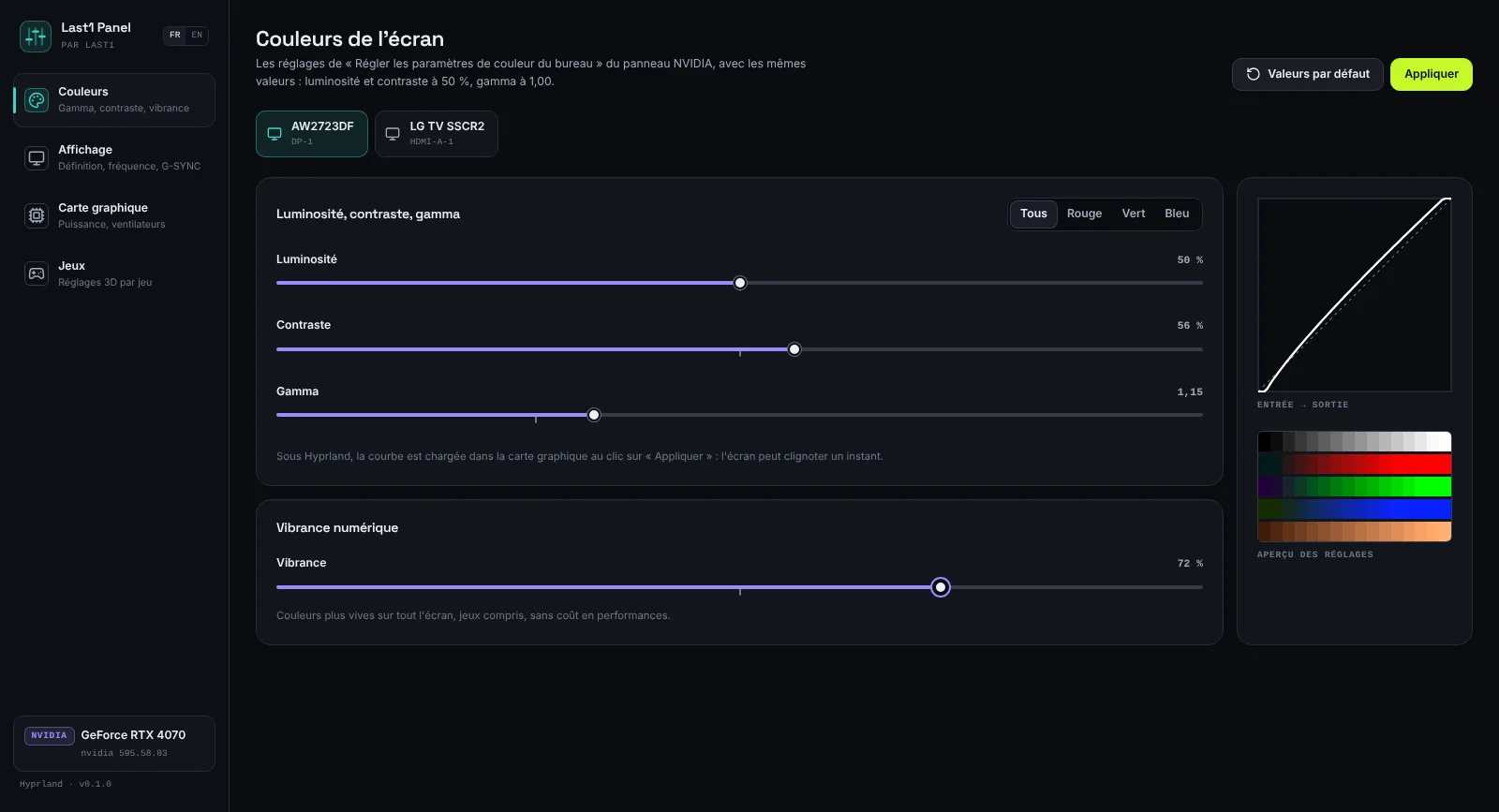Switch language to EN

(197, 36)
